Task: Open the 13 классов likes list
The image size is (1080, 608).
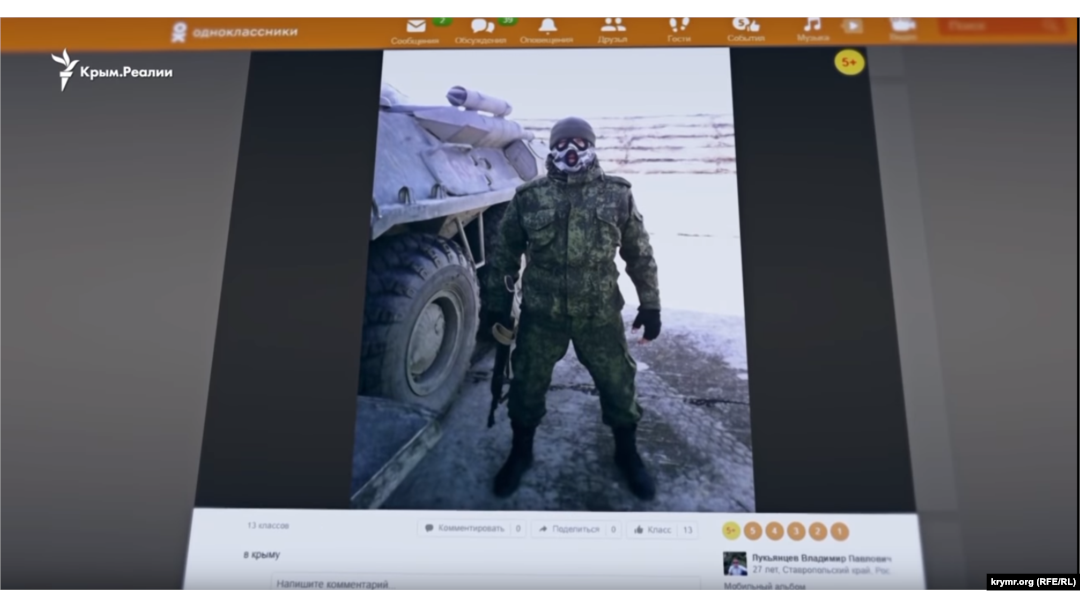Action: (x=268, y=525)
